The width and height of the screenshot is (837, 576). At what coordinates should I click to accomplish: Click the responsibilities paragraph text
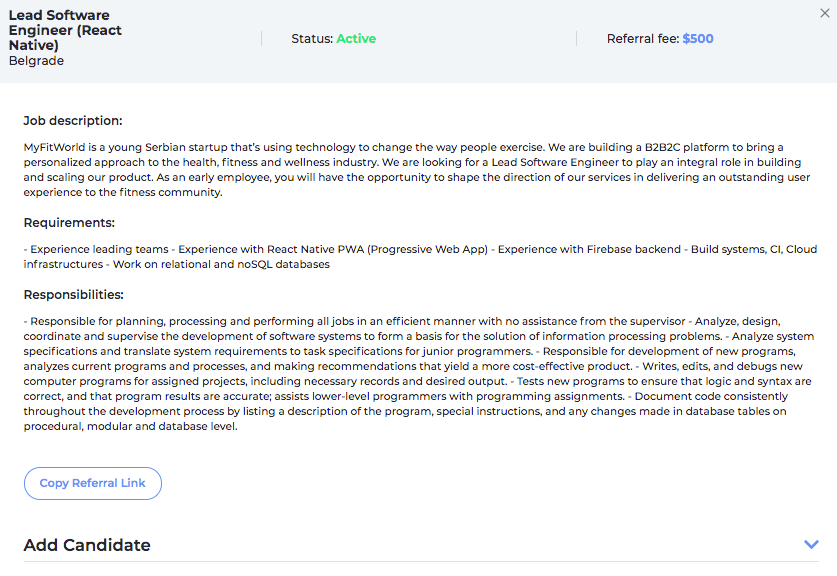[418, 374]
